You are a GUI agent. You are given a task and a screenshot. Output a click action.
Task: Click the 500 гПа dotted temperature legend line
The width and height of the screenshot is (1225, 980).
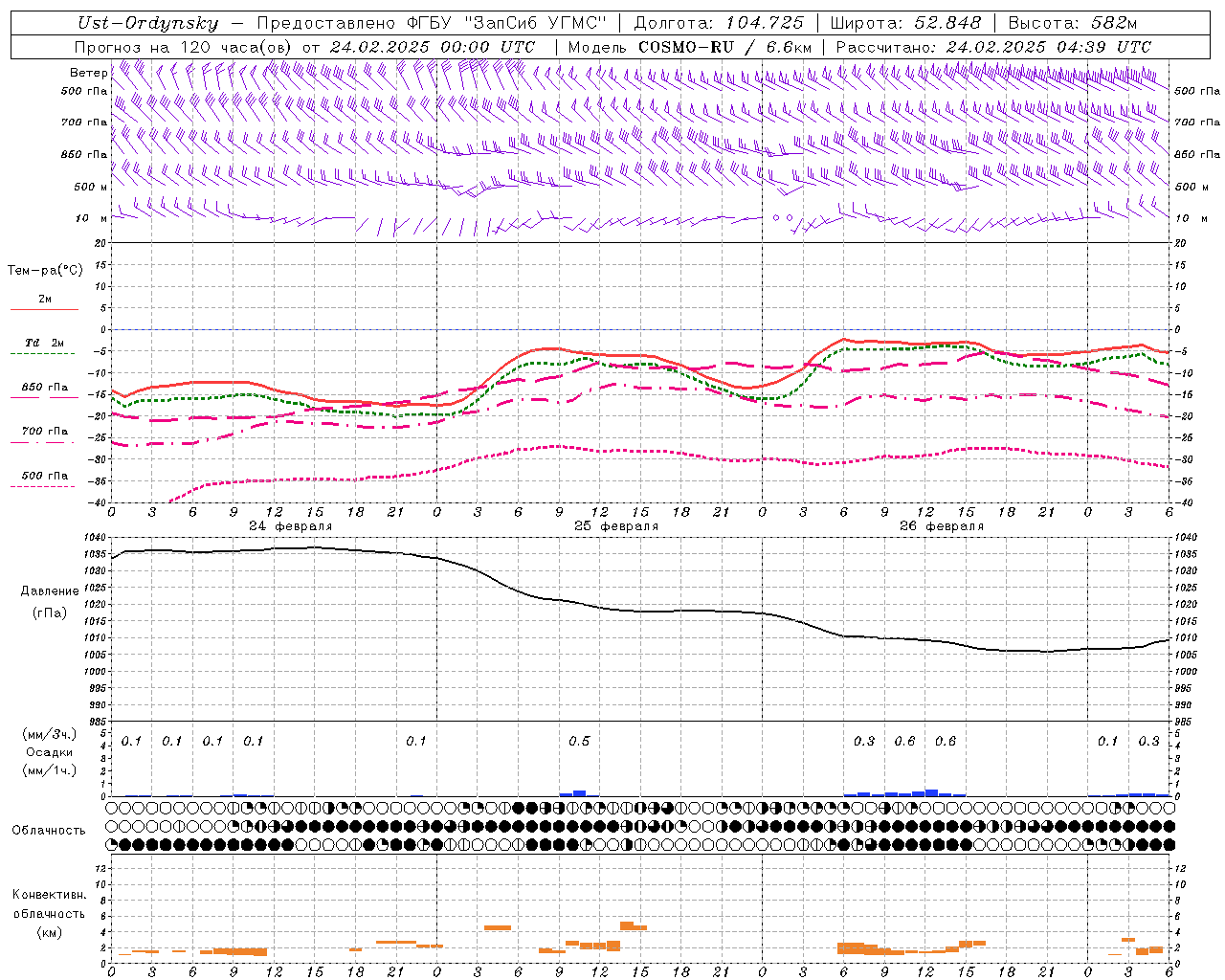[42, 487]
